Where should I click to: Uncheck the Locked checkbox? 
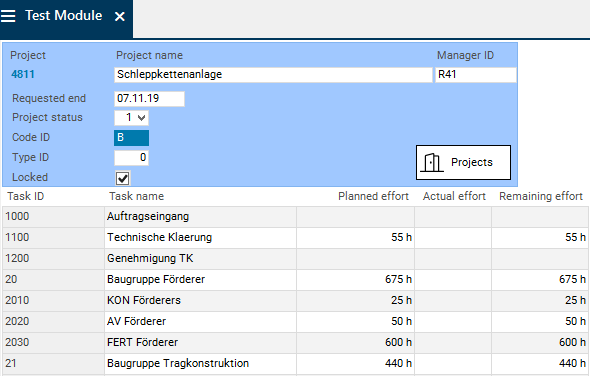pyautogui.click(x=122, y=178)
